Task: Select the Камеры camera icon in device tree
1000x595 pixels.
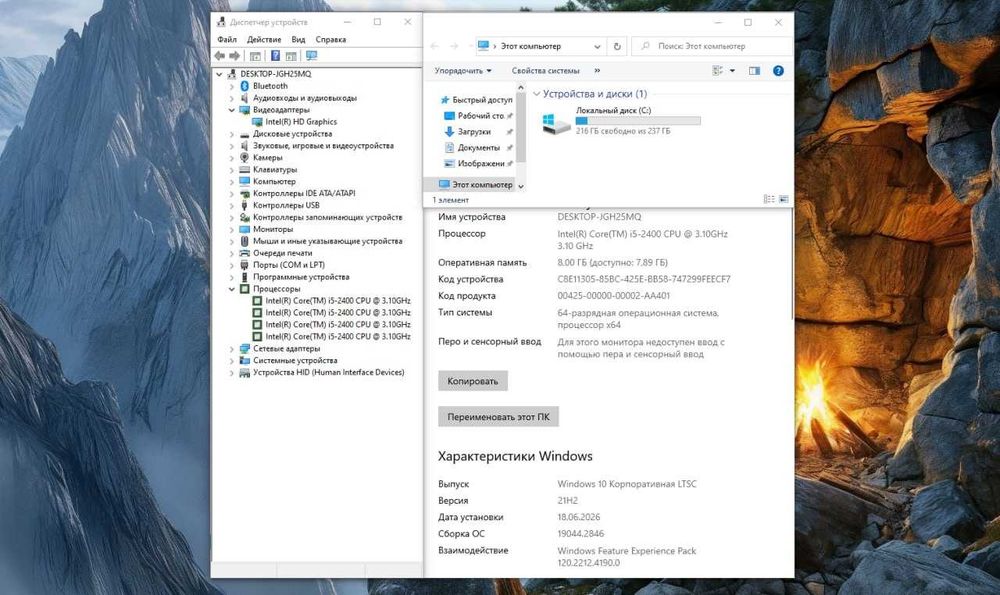Action: (x=244, y=158)
